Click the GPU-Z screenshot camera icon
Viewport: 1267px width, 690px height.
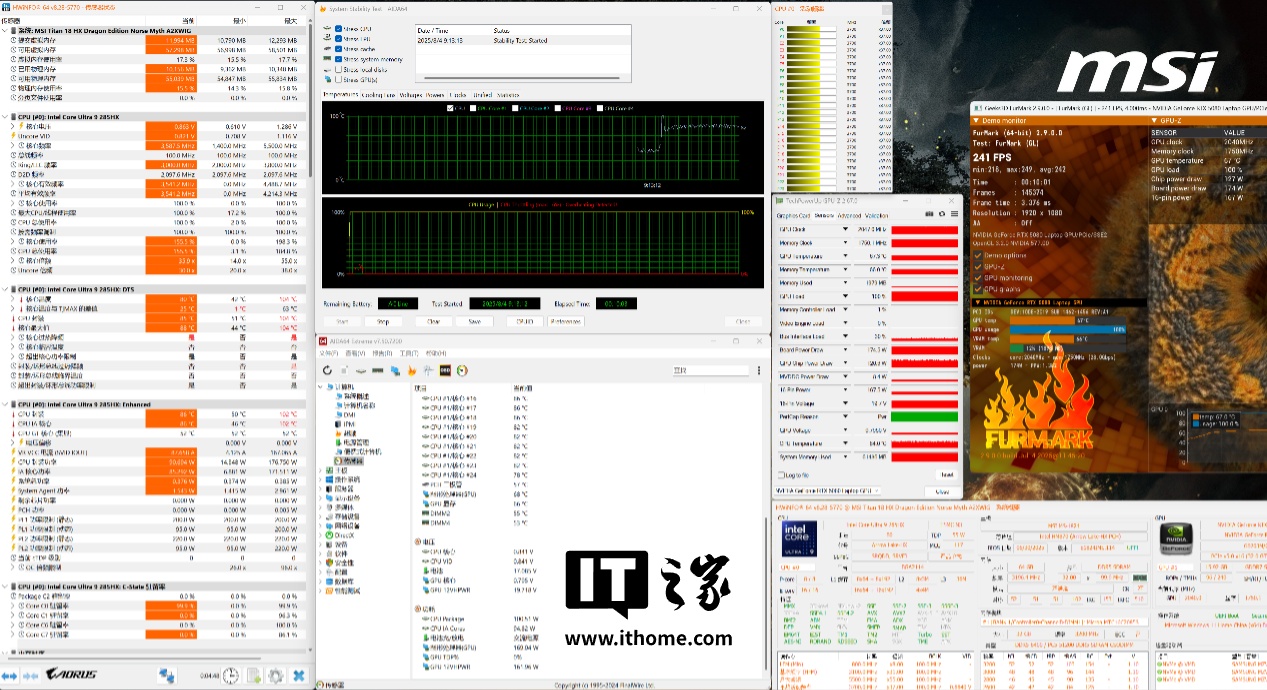tap(929, 214)
